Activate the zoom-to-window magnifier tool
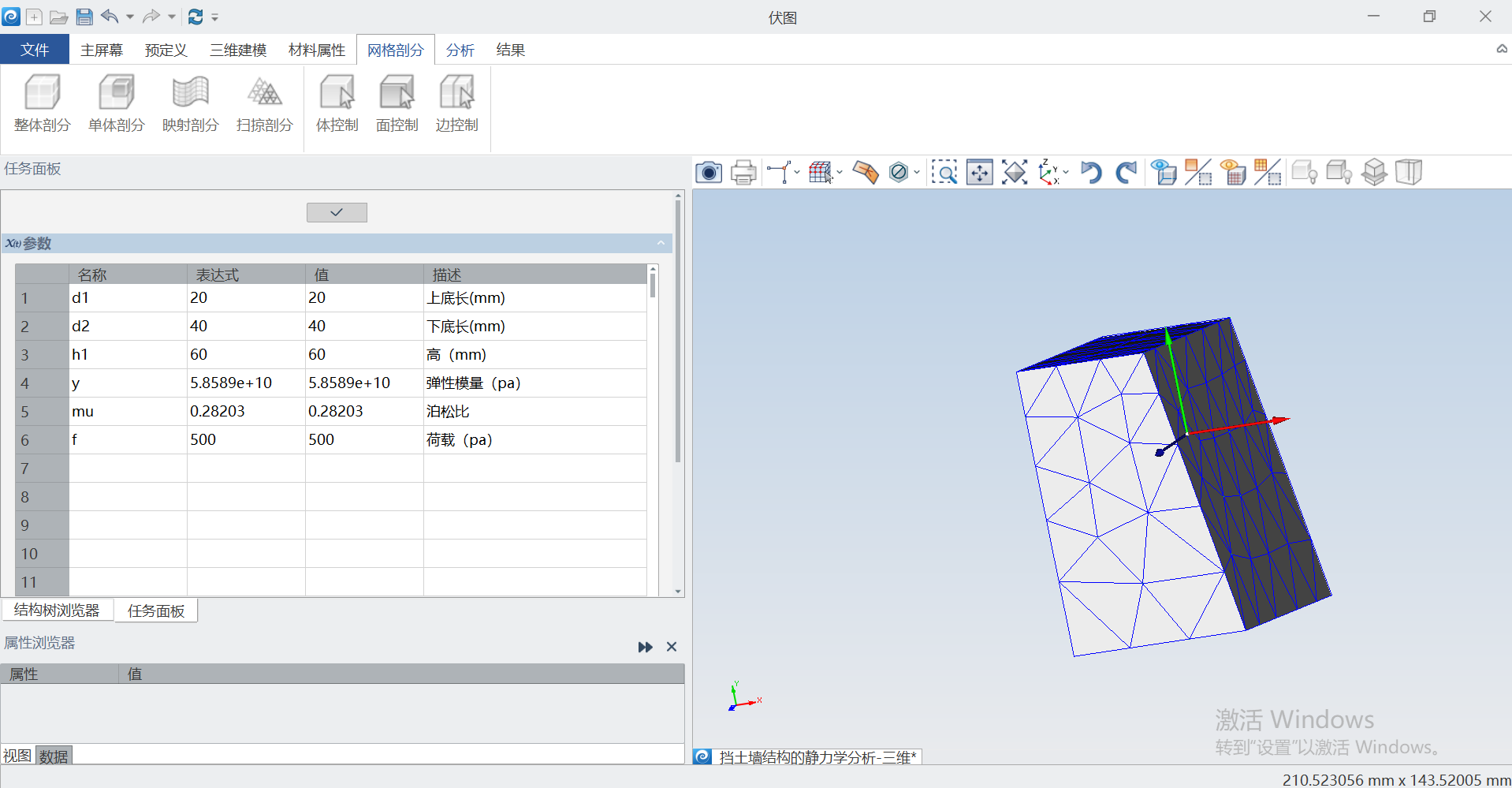Viewport: 1512px width, 788px height. point(944,172)
